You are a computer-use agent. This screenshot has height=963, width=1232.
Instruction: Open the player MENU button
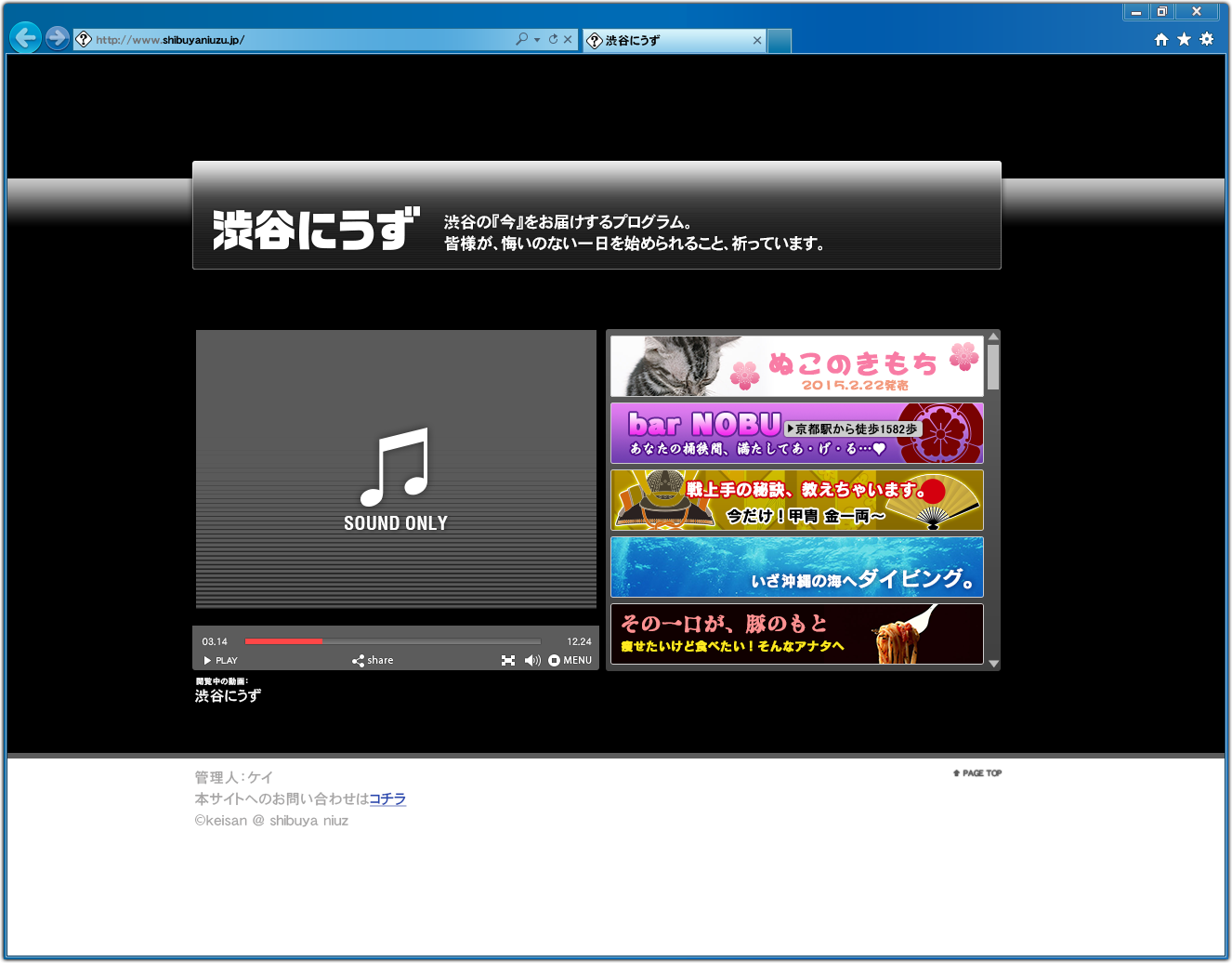[570, 660]
